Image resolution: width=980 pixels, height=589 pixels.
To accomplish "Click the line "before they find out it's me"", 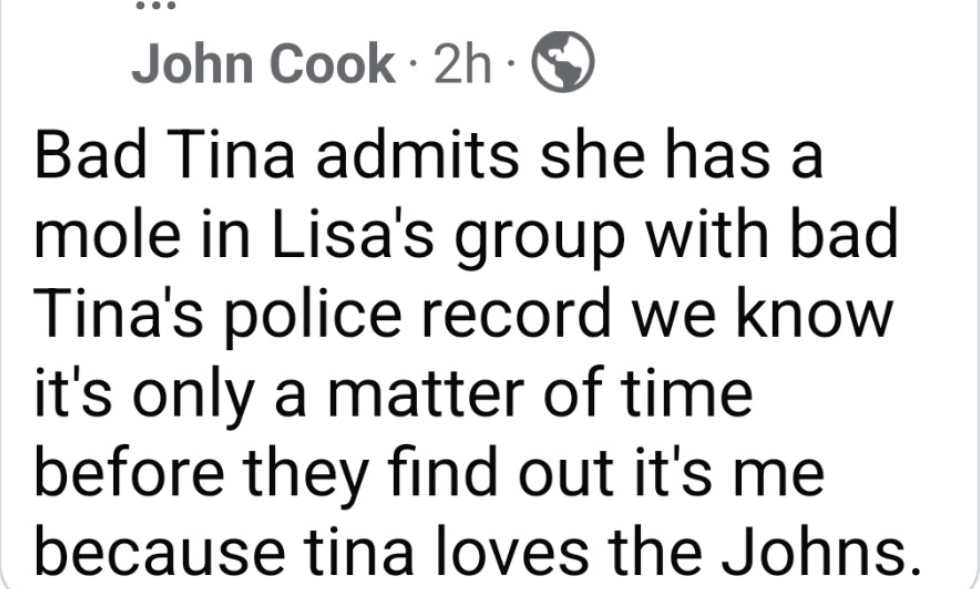I will pos(429,473).
